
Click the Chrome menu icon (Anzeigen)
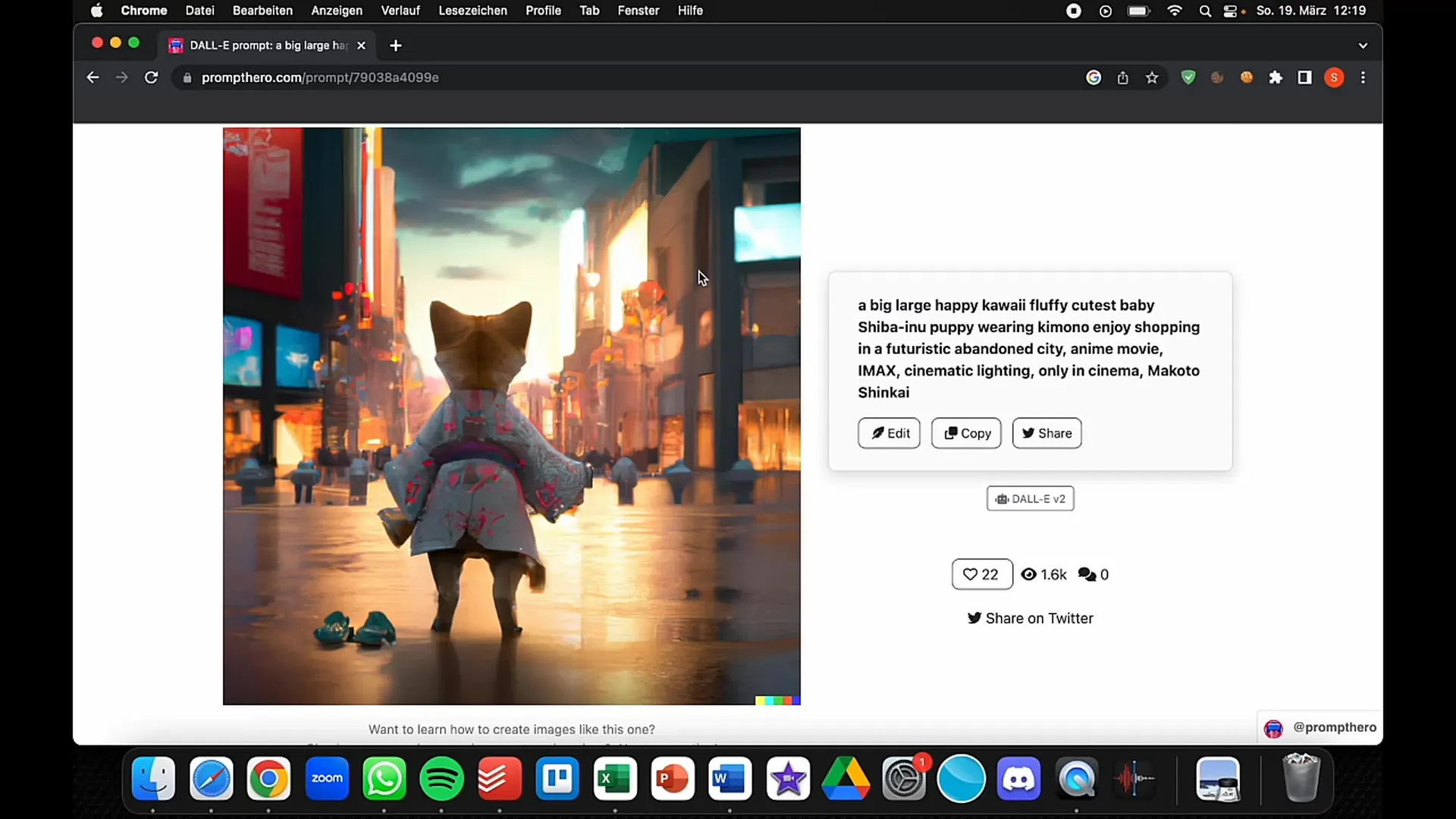337,11
